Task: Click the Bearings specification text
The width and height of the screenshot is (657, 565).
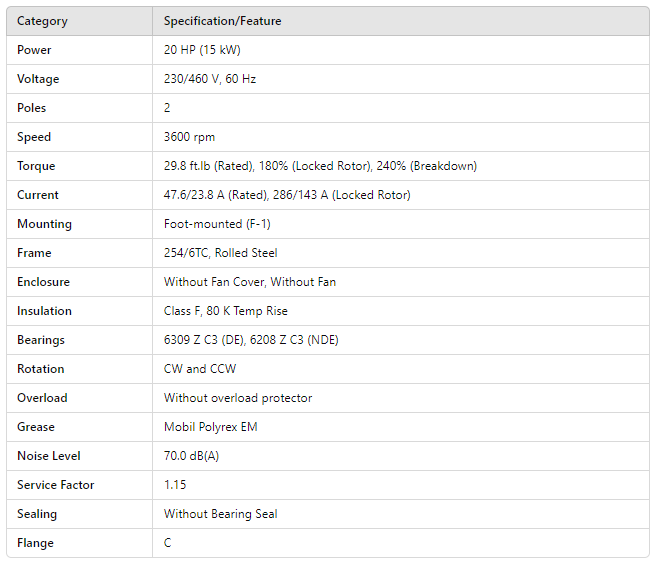Action: pyautogui.click(x=251, y=340)
